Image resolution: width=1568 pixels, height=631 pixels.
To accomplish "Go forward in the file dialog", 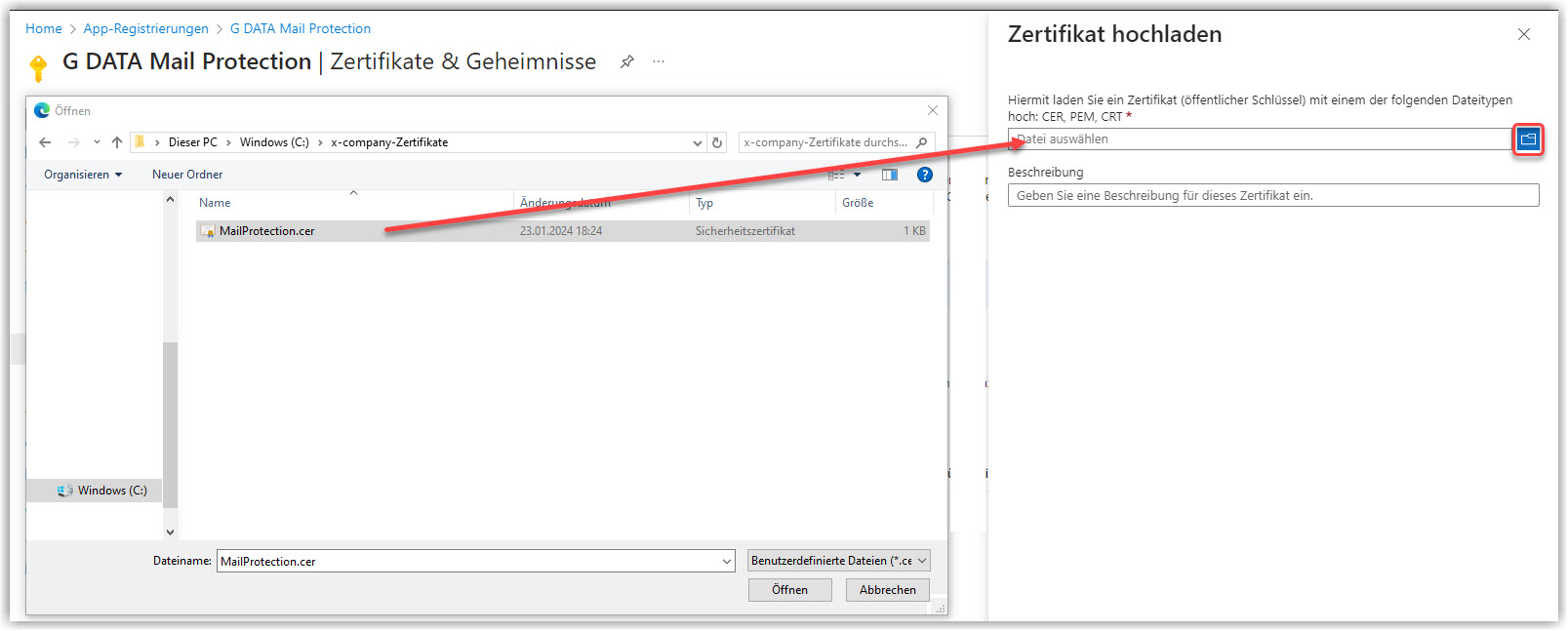I will [x=74, y=142].
